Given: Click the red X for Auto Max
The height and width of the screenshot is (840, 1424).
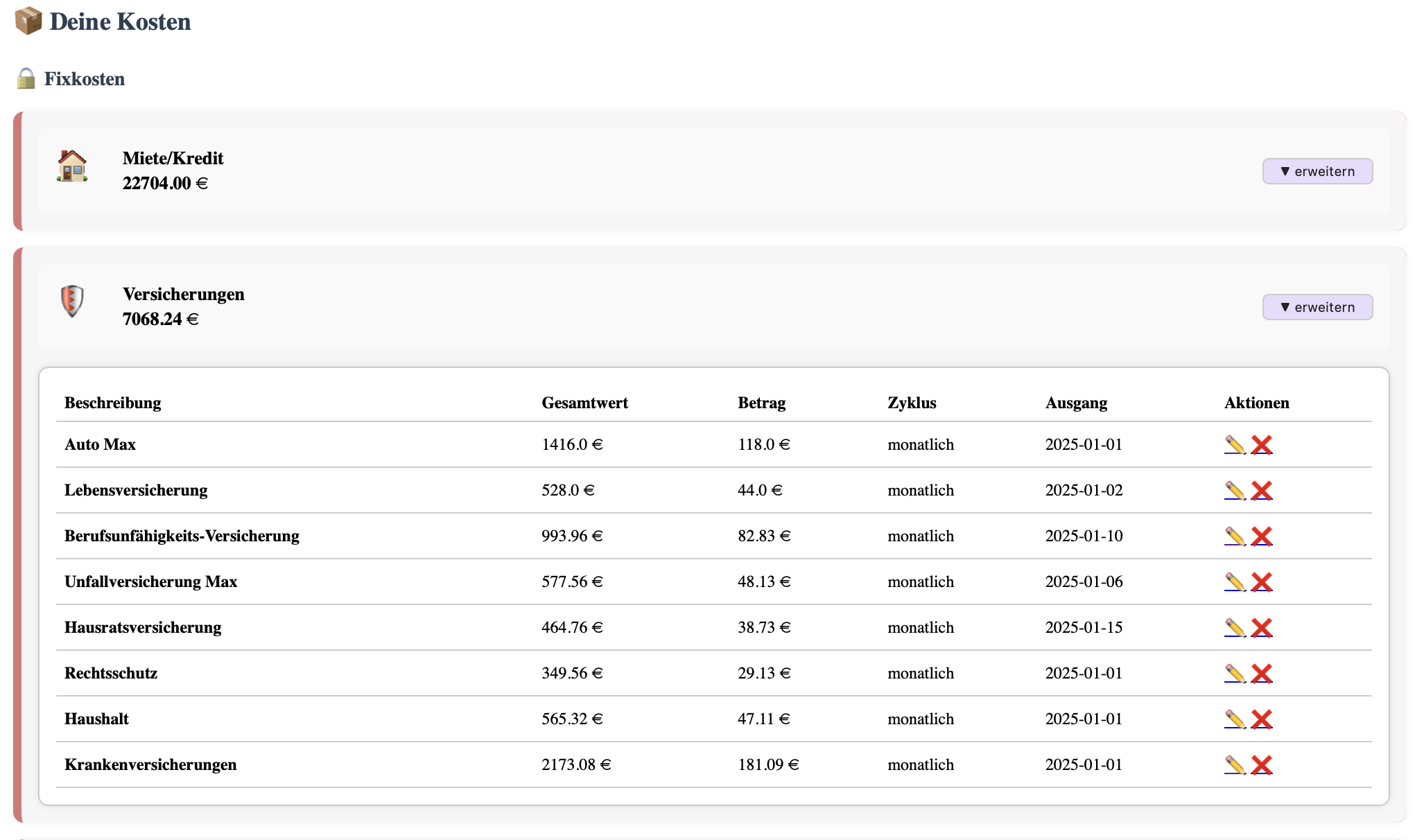Looking at the screenshot, I should (1262, 445).
